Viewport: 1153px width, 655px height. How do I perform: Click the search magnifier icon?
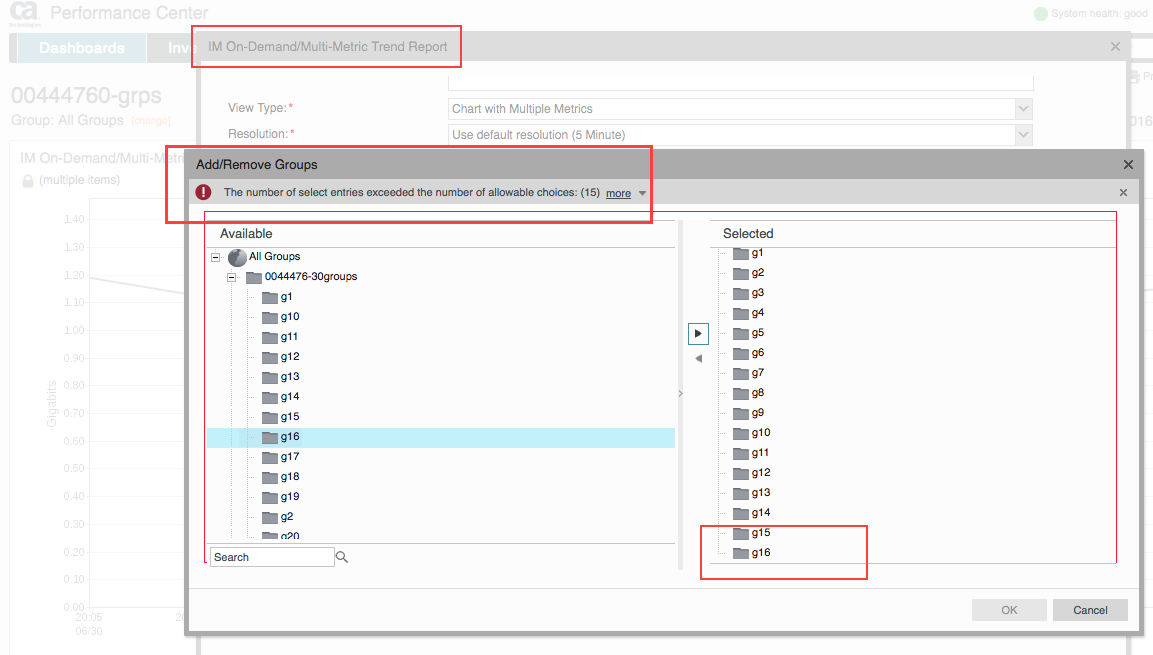(342, 557)
